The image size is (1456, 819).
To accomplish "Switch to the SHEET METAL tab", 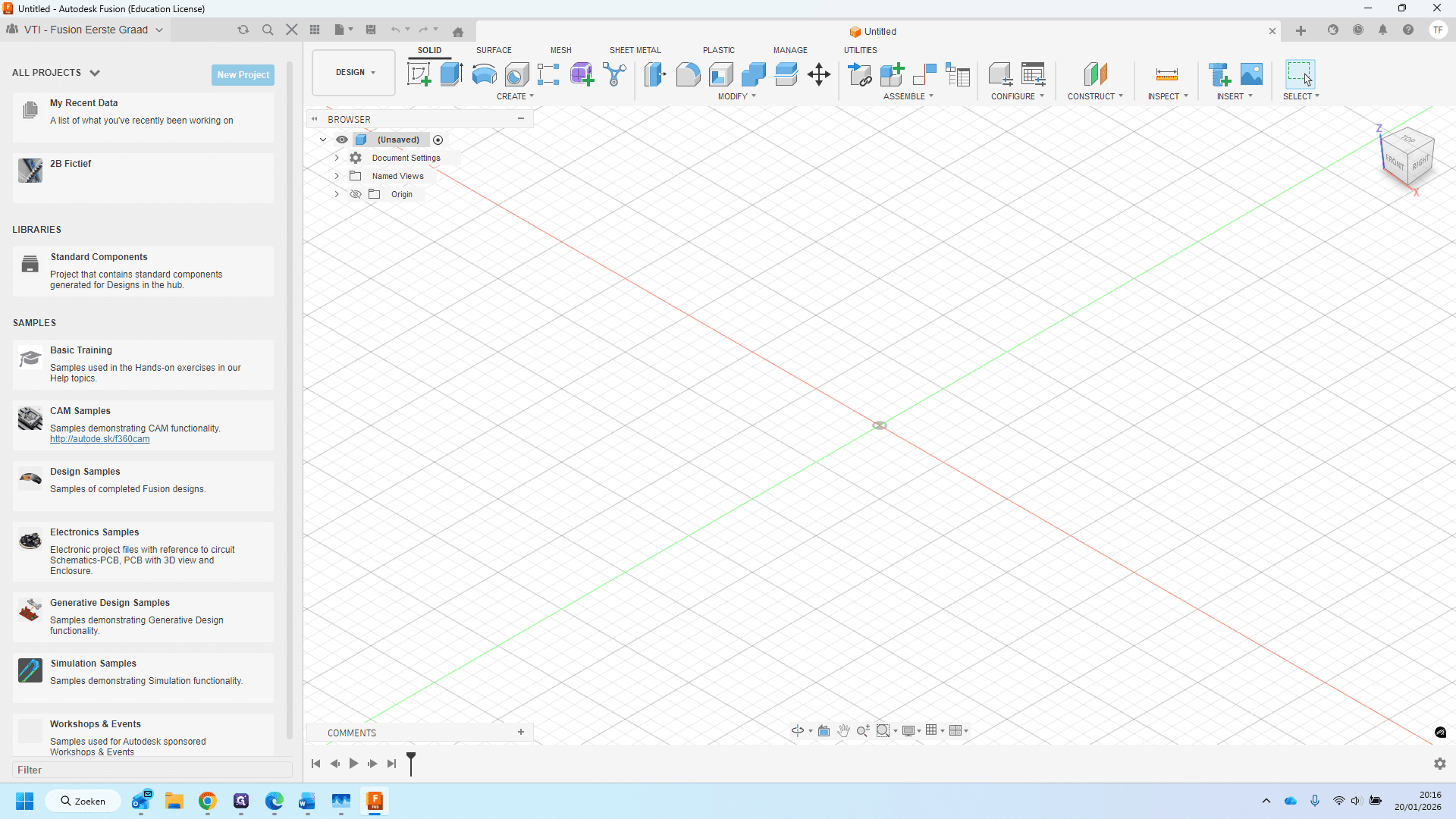I will [x=635, y=50].
